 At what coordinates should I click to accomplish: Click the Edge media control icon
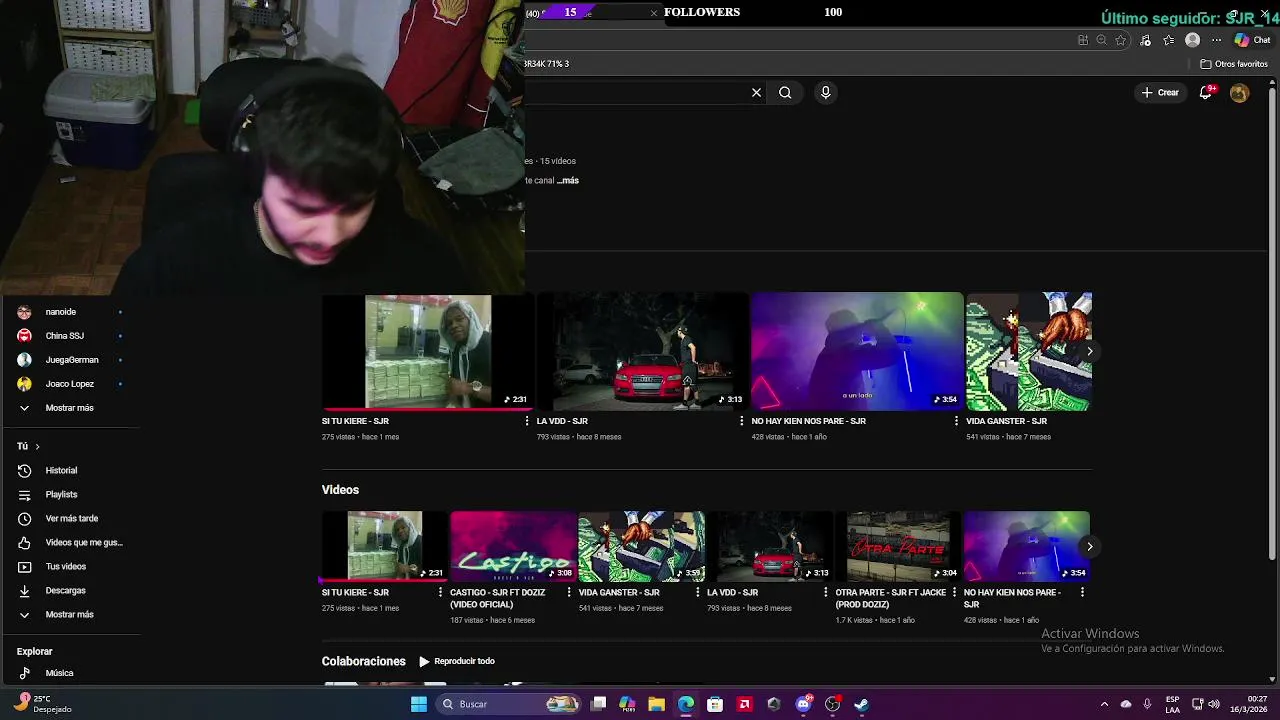coord(1145,40)
